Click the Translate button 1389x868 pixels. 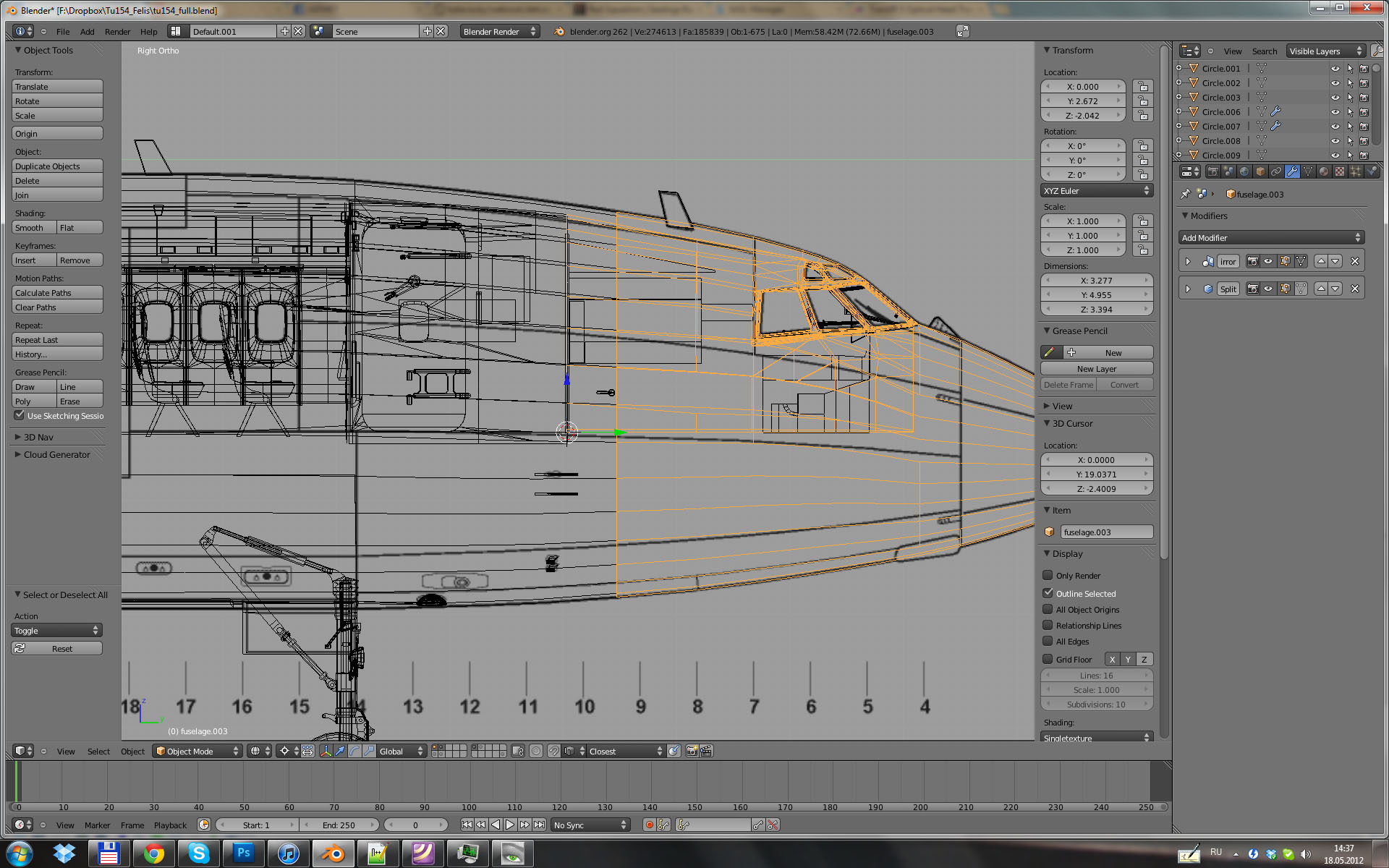pos(57,87)
